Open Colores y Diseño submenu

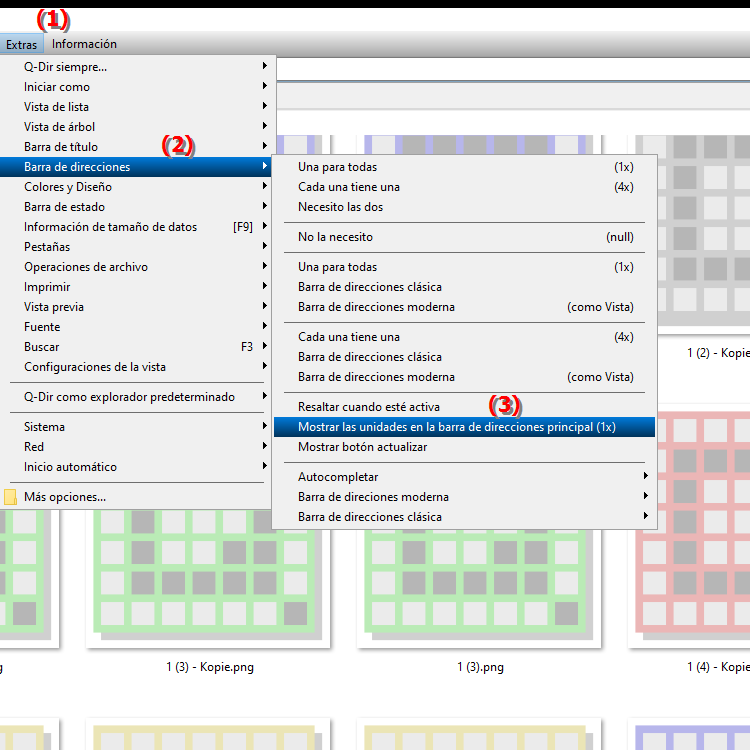[136, 187]
